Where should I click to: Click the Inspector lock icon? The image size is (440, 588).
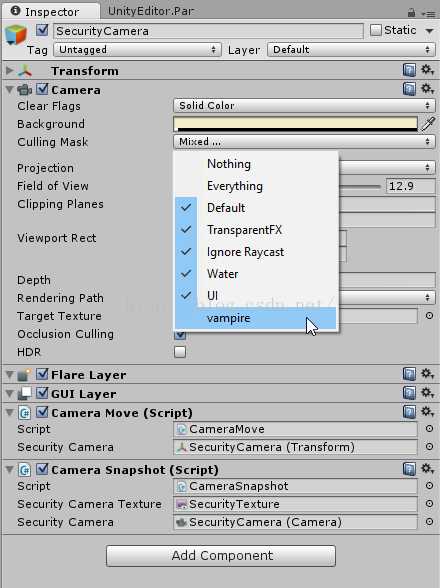411,13
